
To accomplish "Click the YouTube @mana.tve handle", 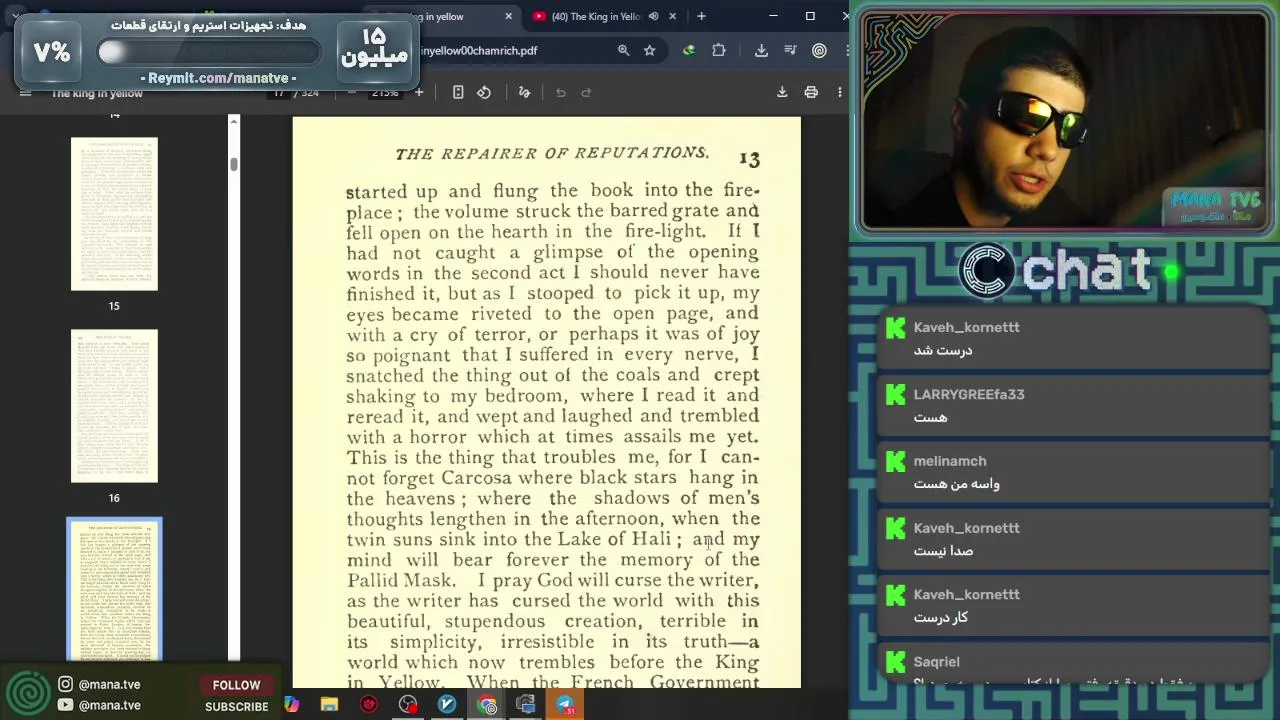I will coord(109,705).
